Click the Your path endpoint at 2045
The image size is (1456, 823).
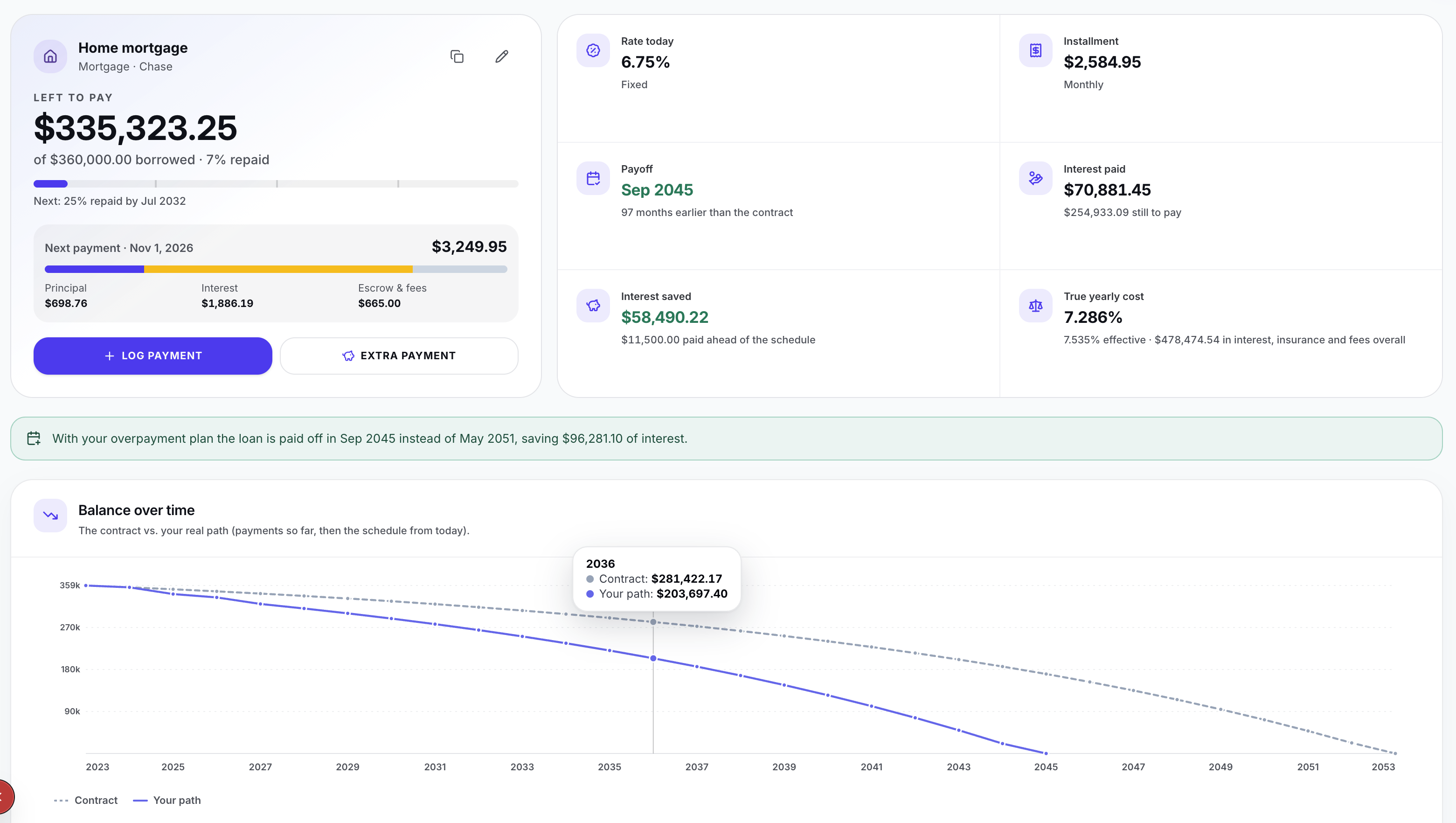[x=1046, y=753]
